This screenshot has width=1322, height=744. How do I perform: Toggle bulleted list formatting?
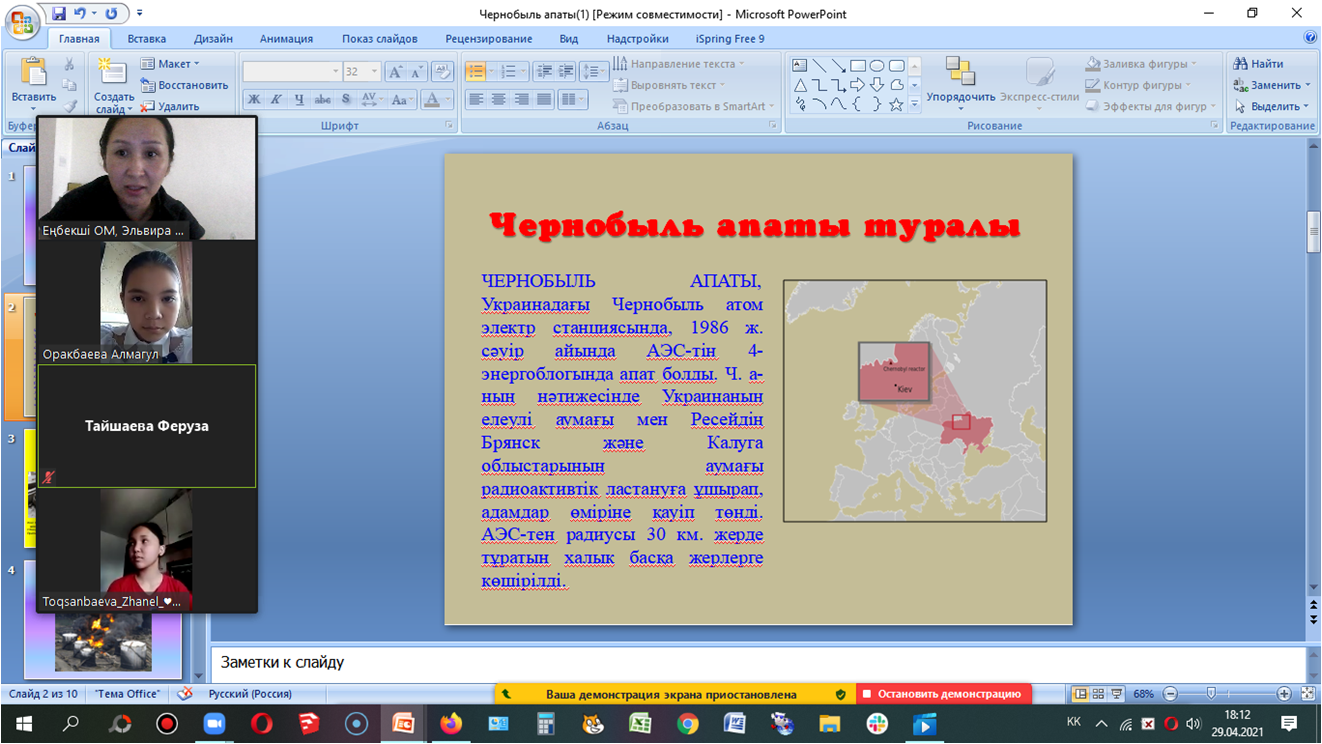point(476,72)
